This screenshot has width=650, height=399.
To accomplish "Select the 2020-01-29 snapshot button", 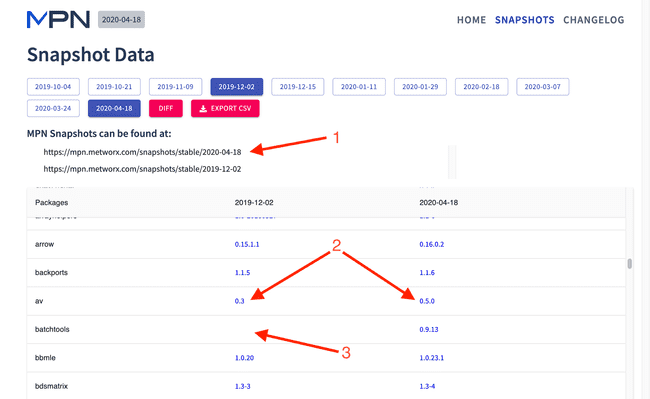I will pyautogui.click(x=420, y=87).
